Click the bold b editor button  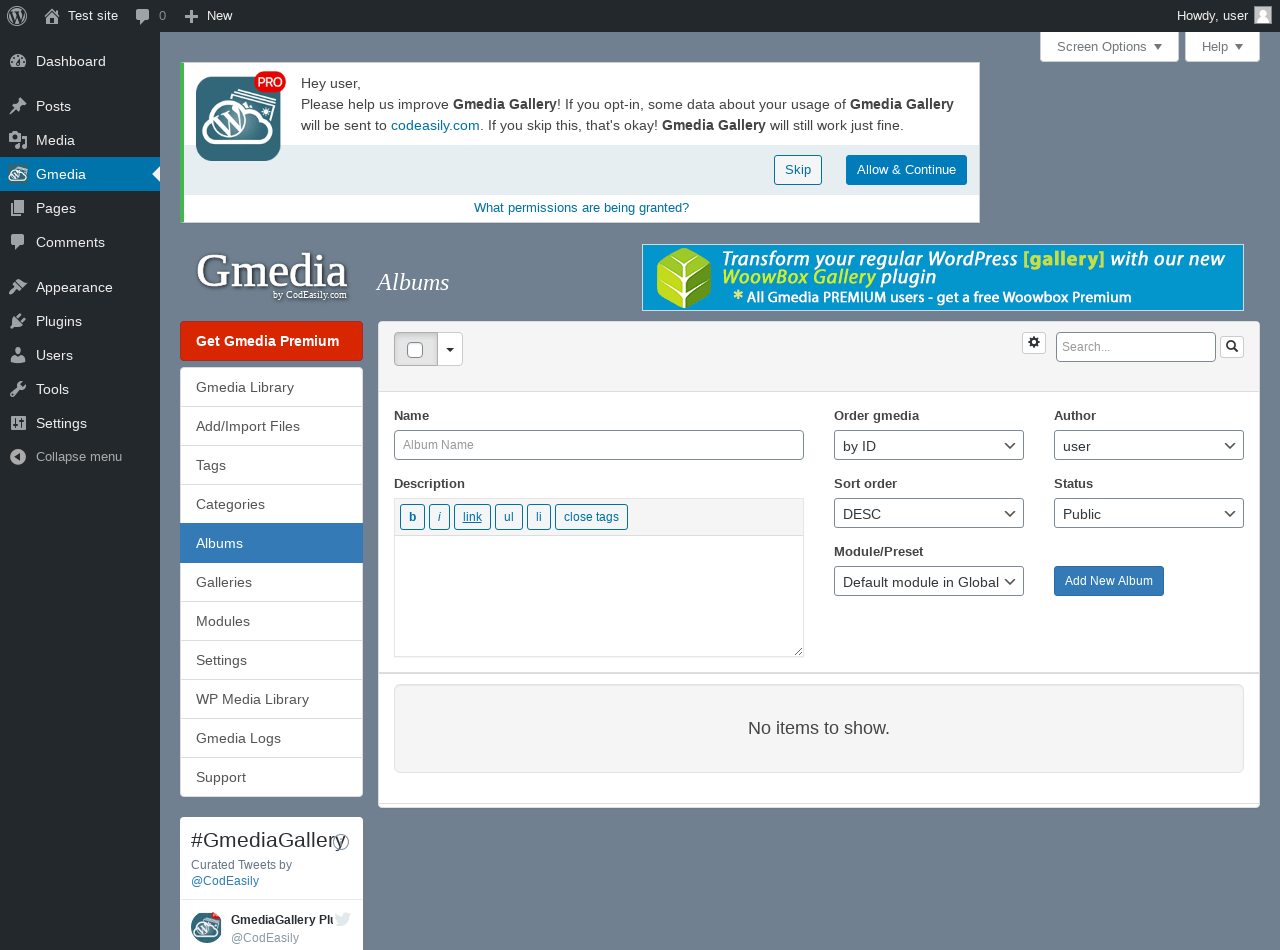412,517
